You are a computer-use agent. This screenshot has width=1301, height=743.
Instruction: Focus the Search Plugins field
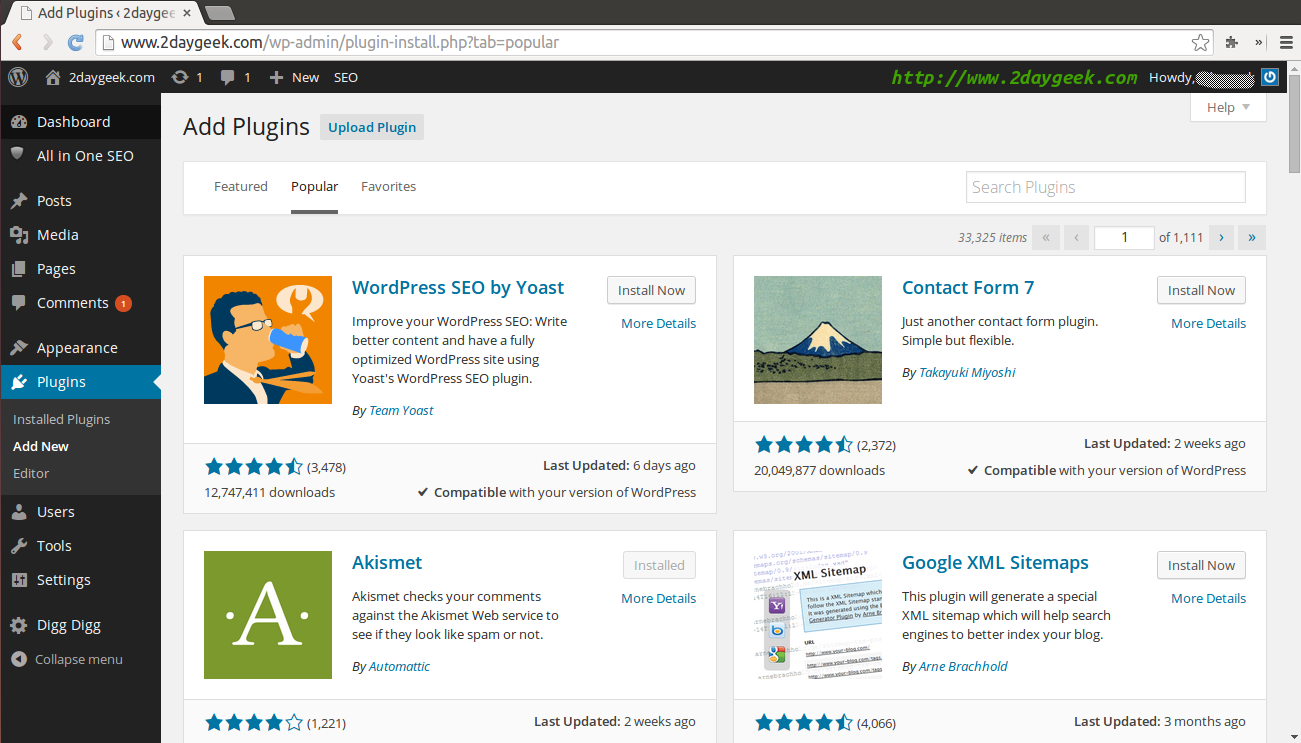[x=1106, y=187]
